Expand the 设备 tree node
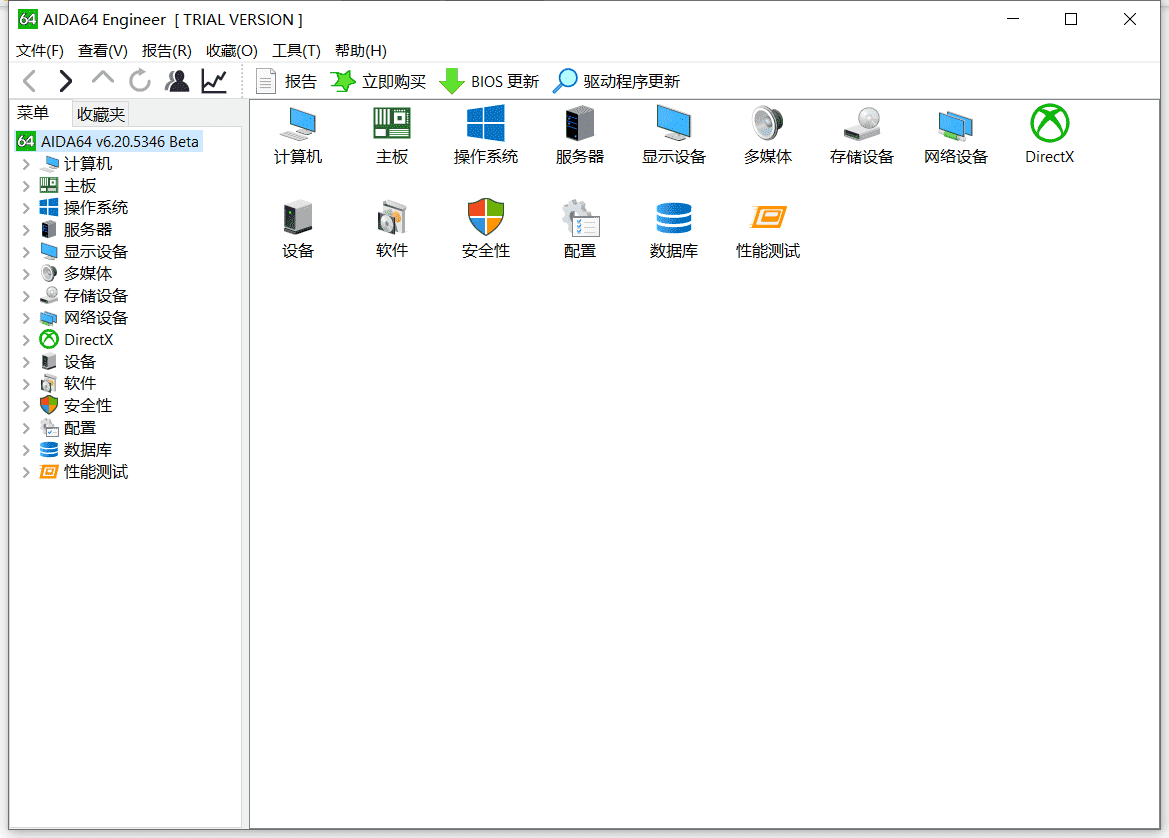 (x=26, y=362)
